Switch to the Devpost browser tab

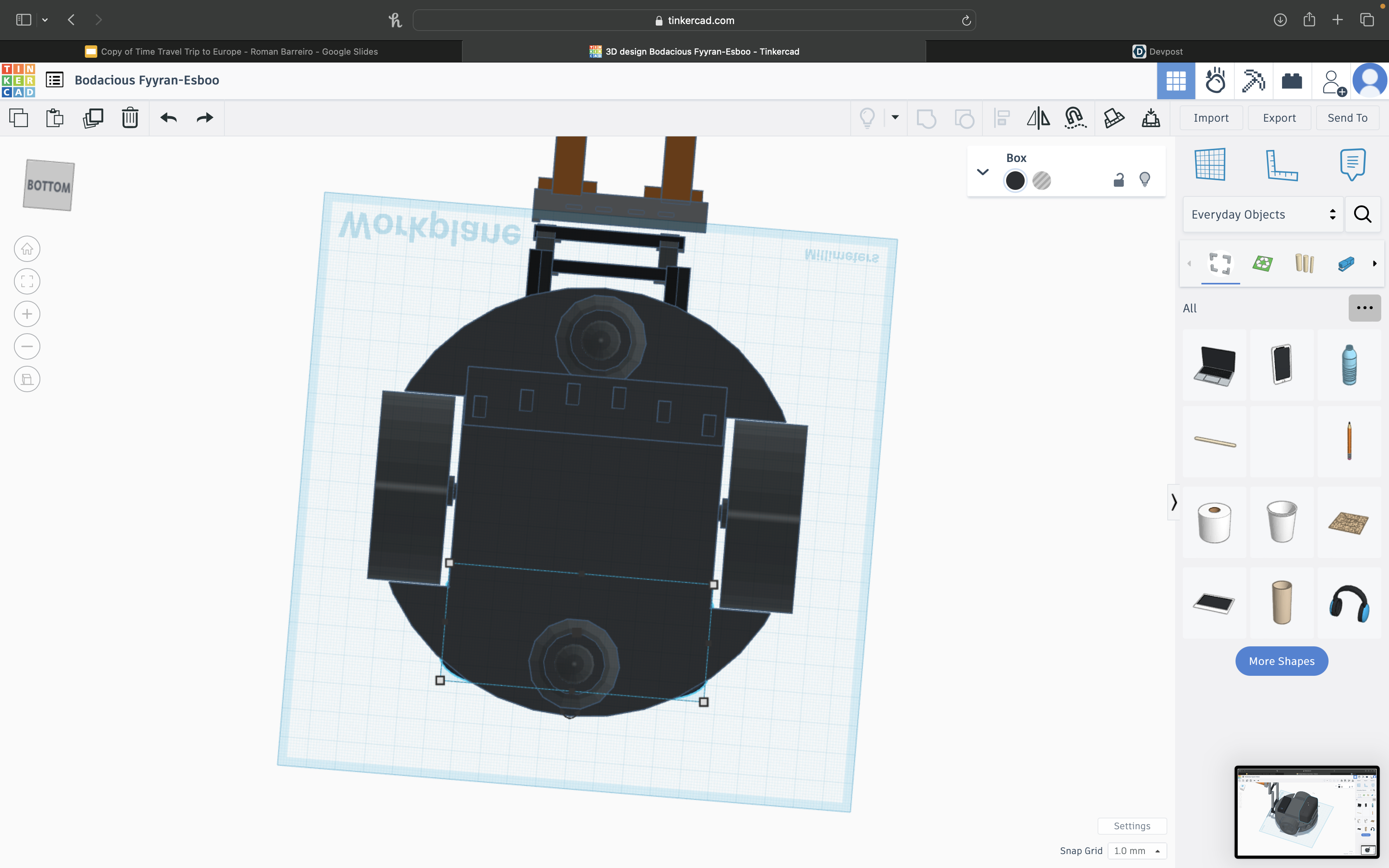[1157, 52]
